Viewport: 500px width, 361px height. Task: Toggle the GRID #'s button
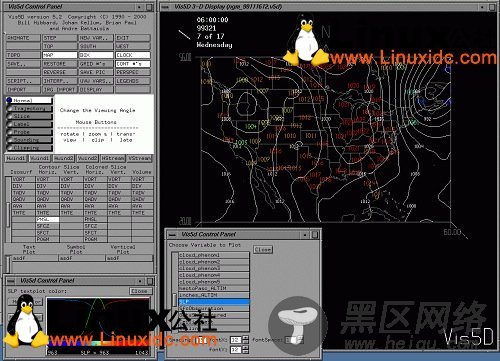click(96, 63)
